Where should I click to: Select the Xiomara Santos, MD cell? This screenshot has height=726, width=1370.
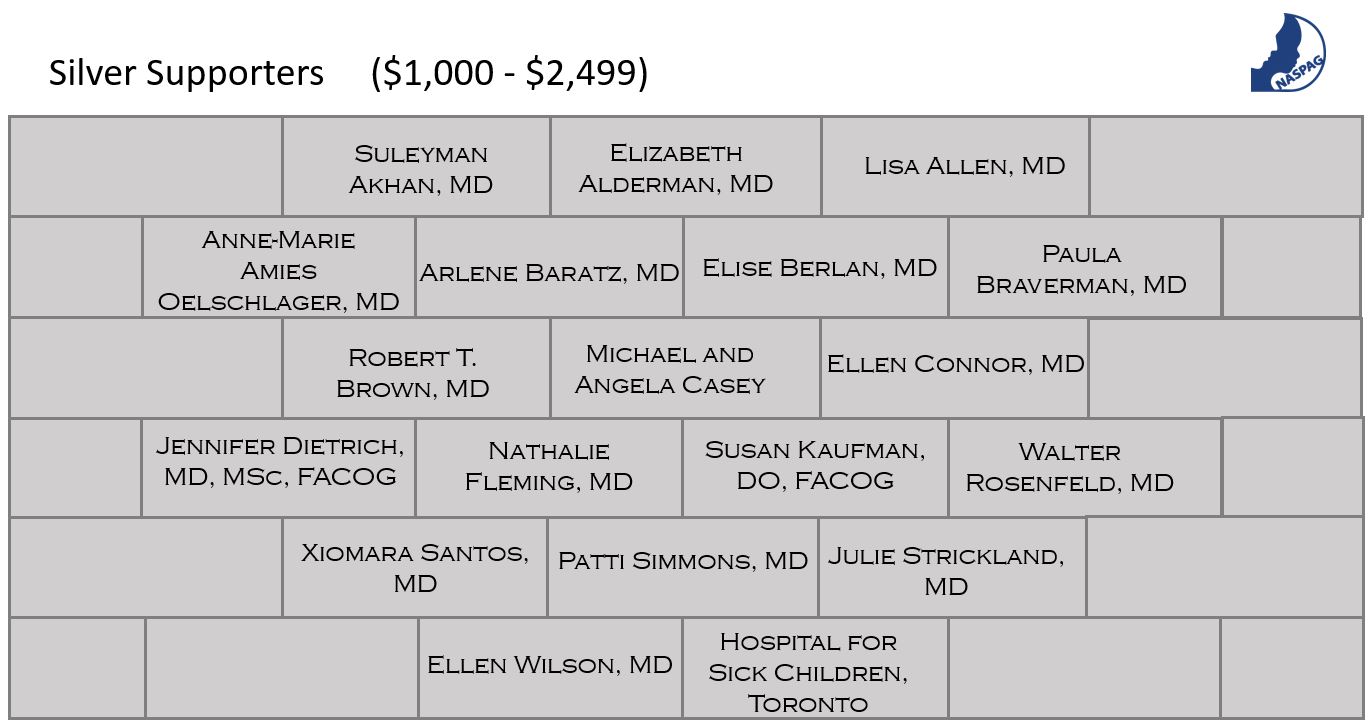click(x=415, y=567)
